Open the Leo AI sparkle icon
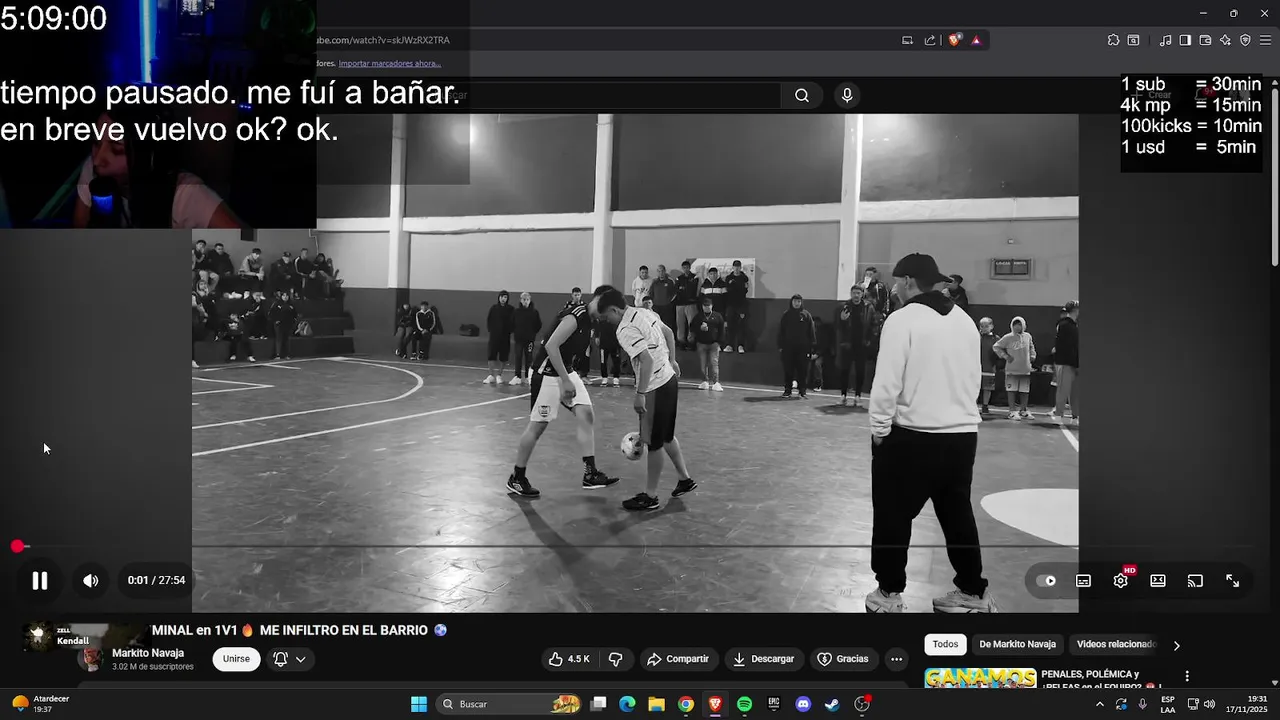This screenshot has height=720, width=1280. tap(1225, 40)
